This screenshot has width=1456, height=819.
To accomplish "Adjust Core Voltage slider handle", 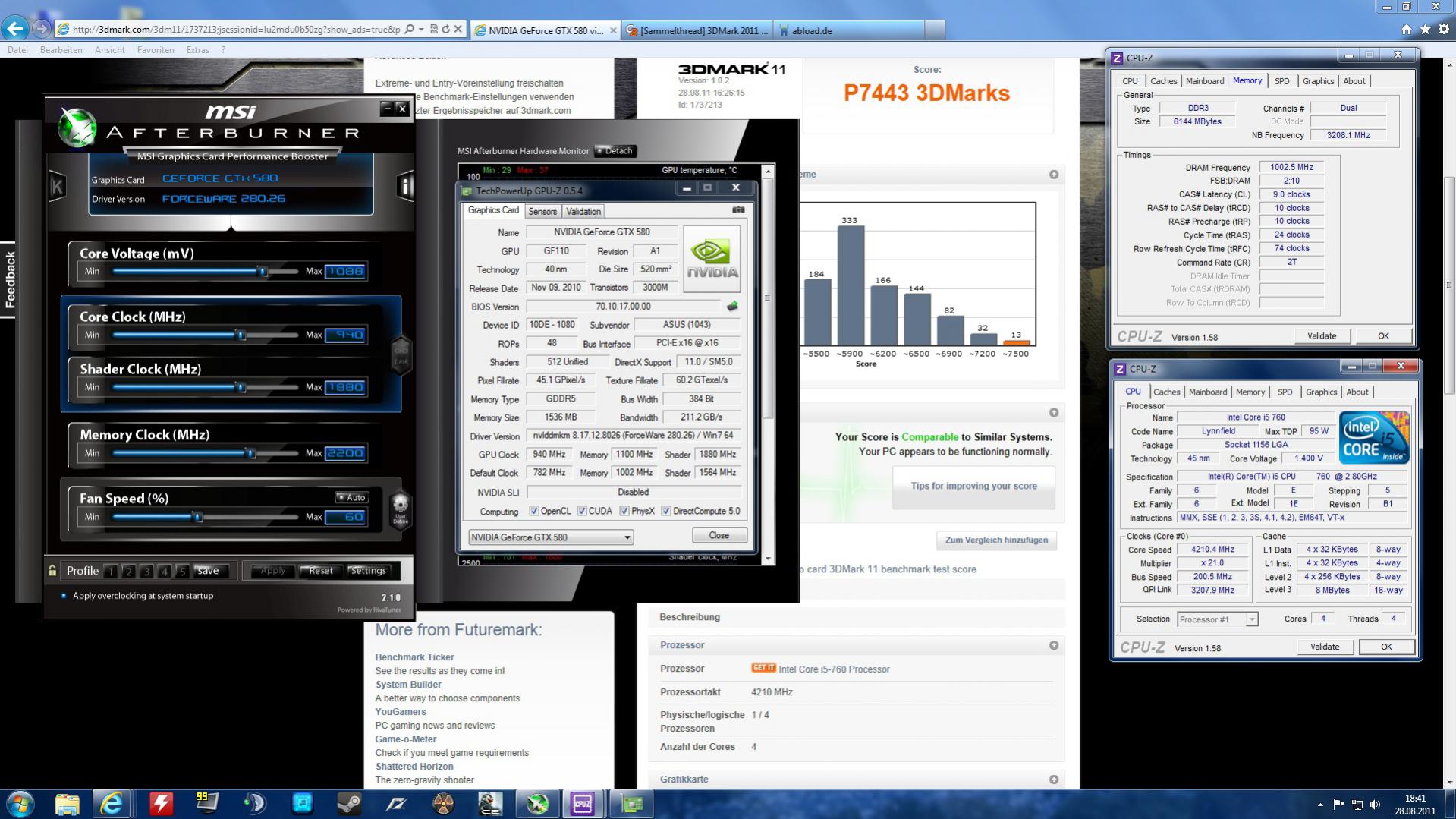I will [263, 271].
